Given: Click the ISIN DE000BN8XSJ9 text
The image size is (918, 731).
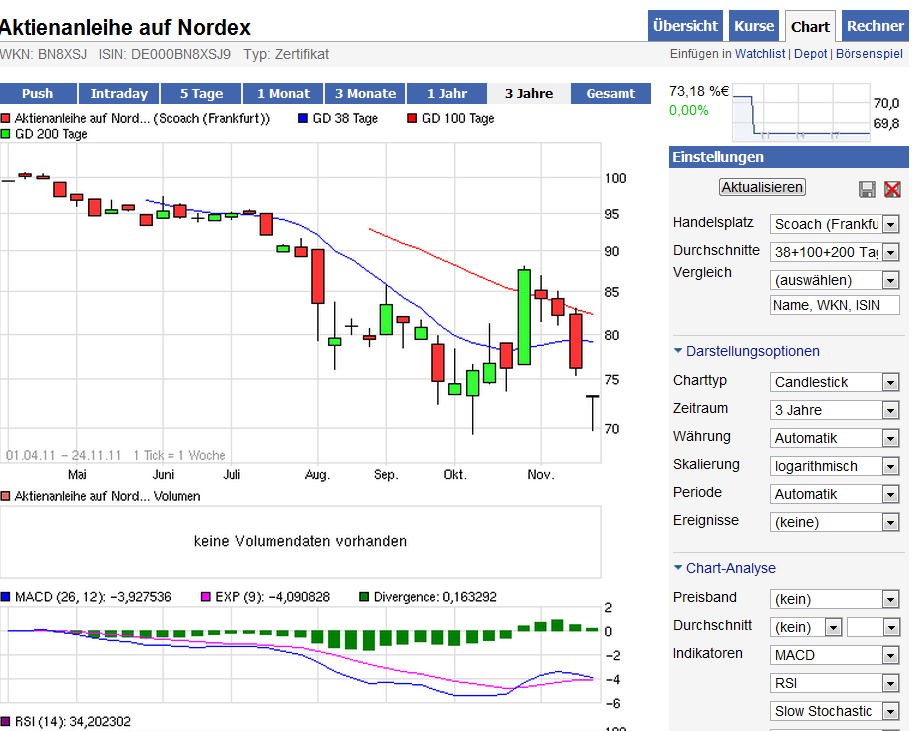Looking at the screenshot, I should click(x=165, y=54).
